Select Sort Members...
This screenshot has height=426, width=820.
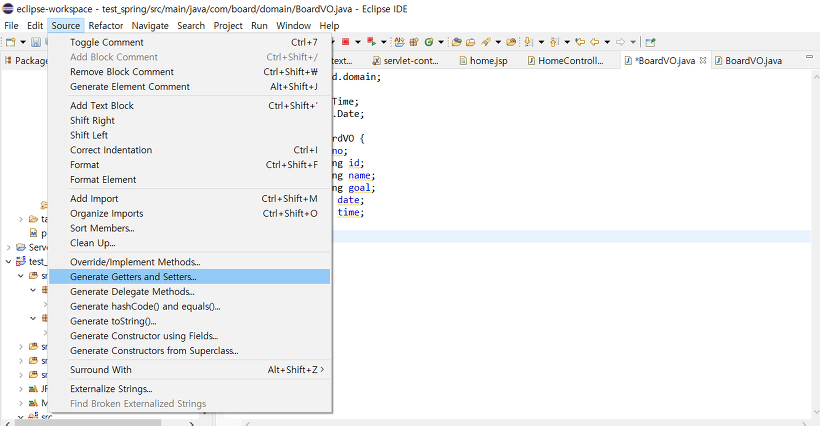190,228
